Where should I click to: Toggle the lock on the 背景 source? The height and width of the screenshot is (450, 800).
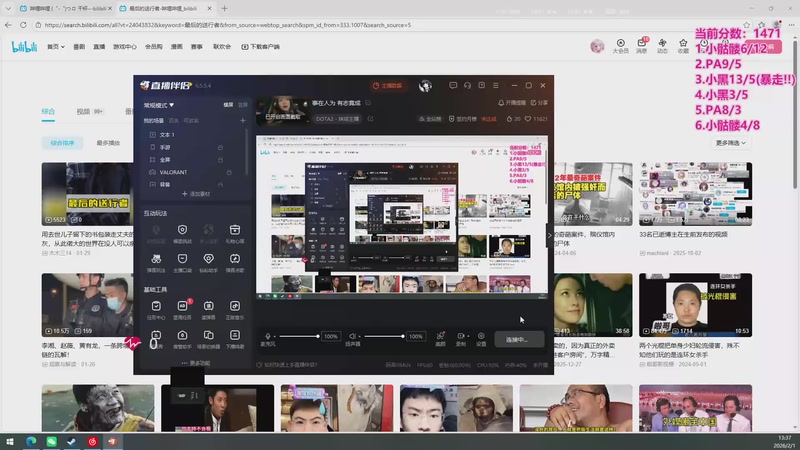coord(220,184)
